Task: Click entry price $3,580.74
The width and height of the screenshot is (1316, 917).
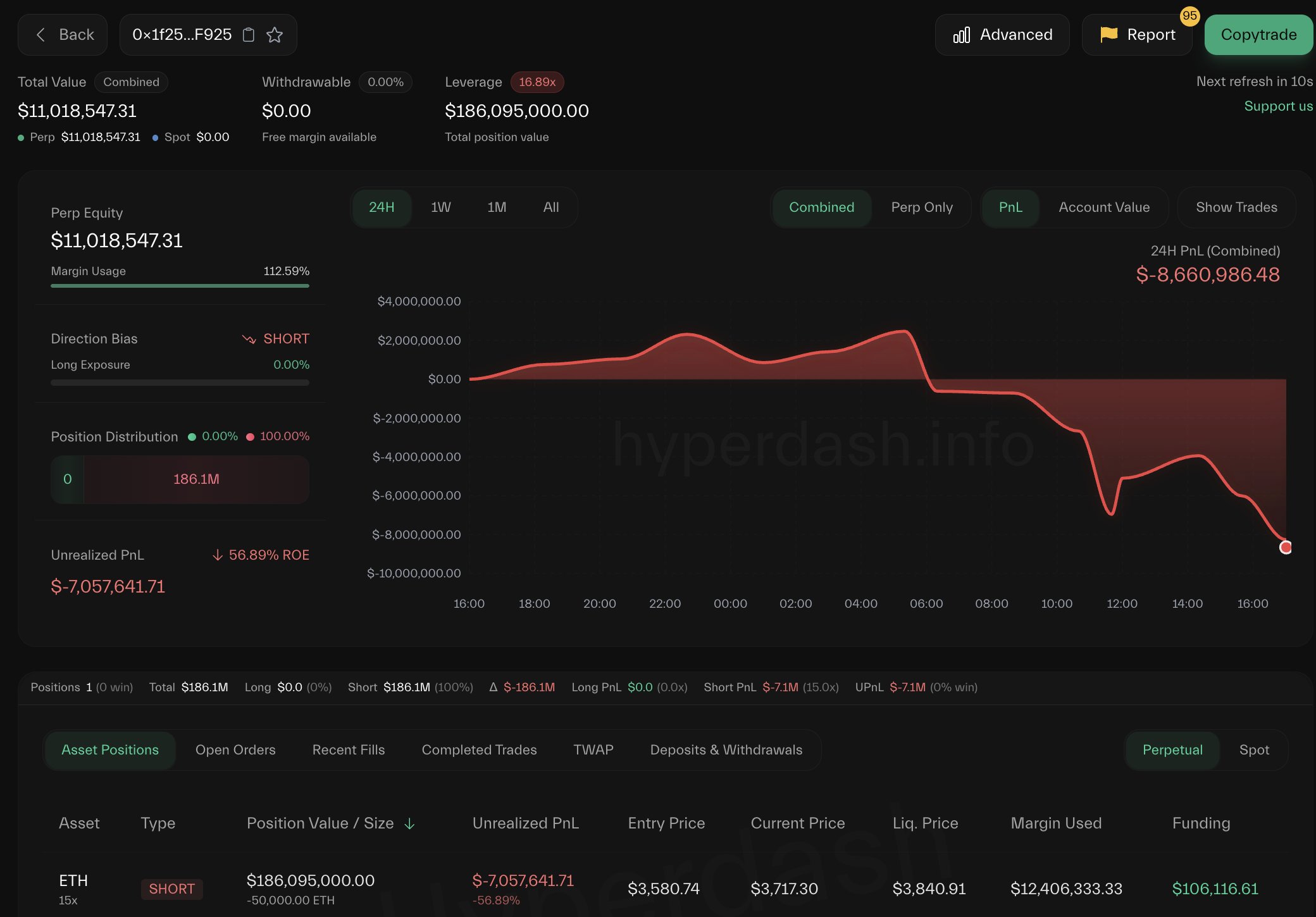Action: point(664,889)
